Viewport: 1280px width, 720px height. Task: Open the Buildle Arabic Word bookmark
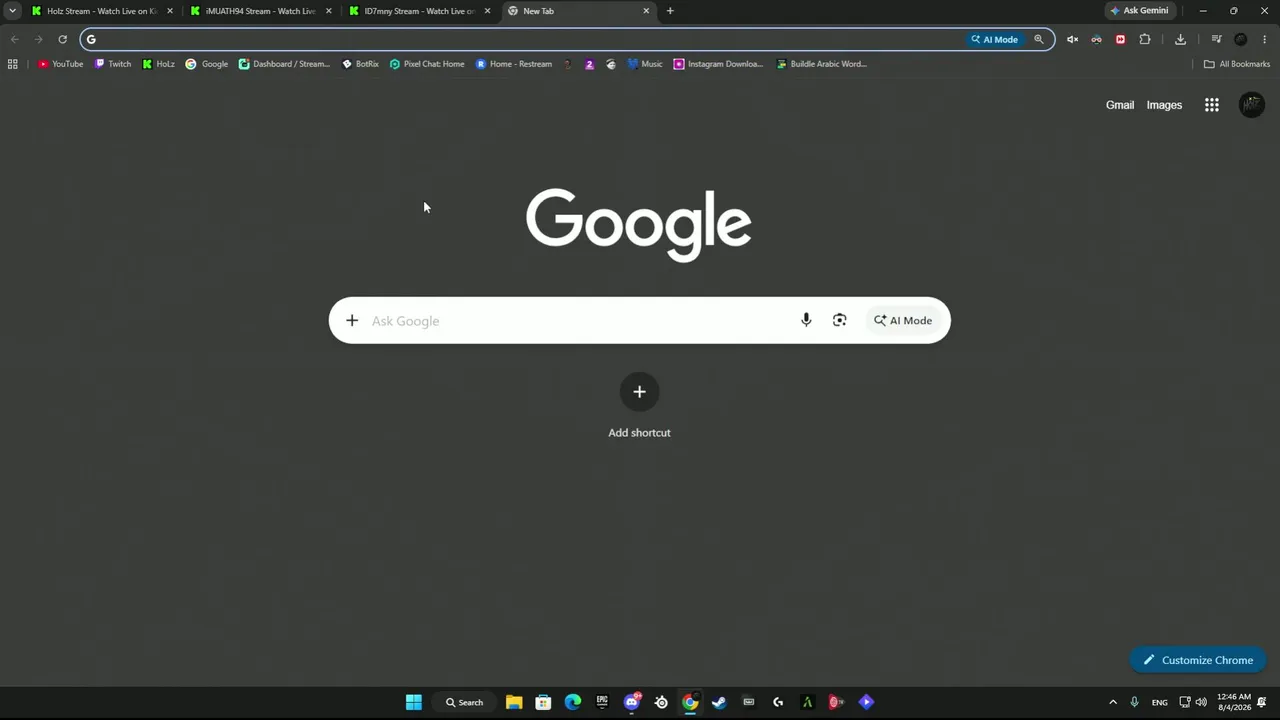822,64
